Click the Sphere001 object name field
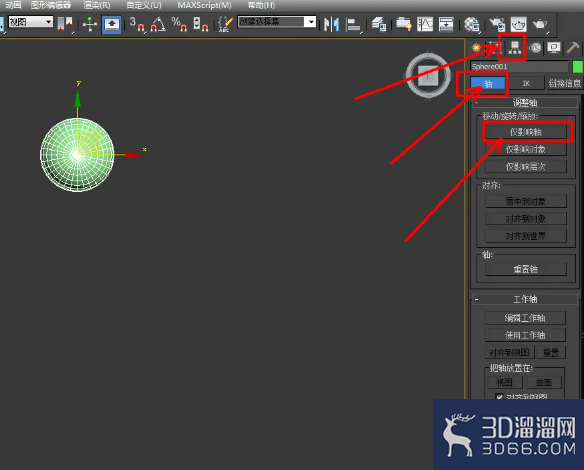Screen dimensions: 584x470 (519, 67)
